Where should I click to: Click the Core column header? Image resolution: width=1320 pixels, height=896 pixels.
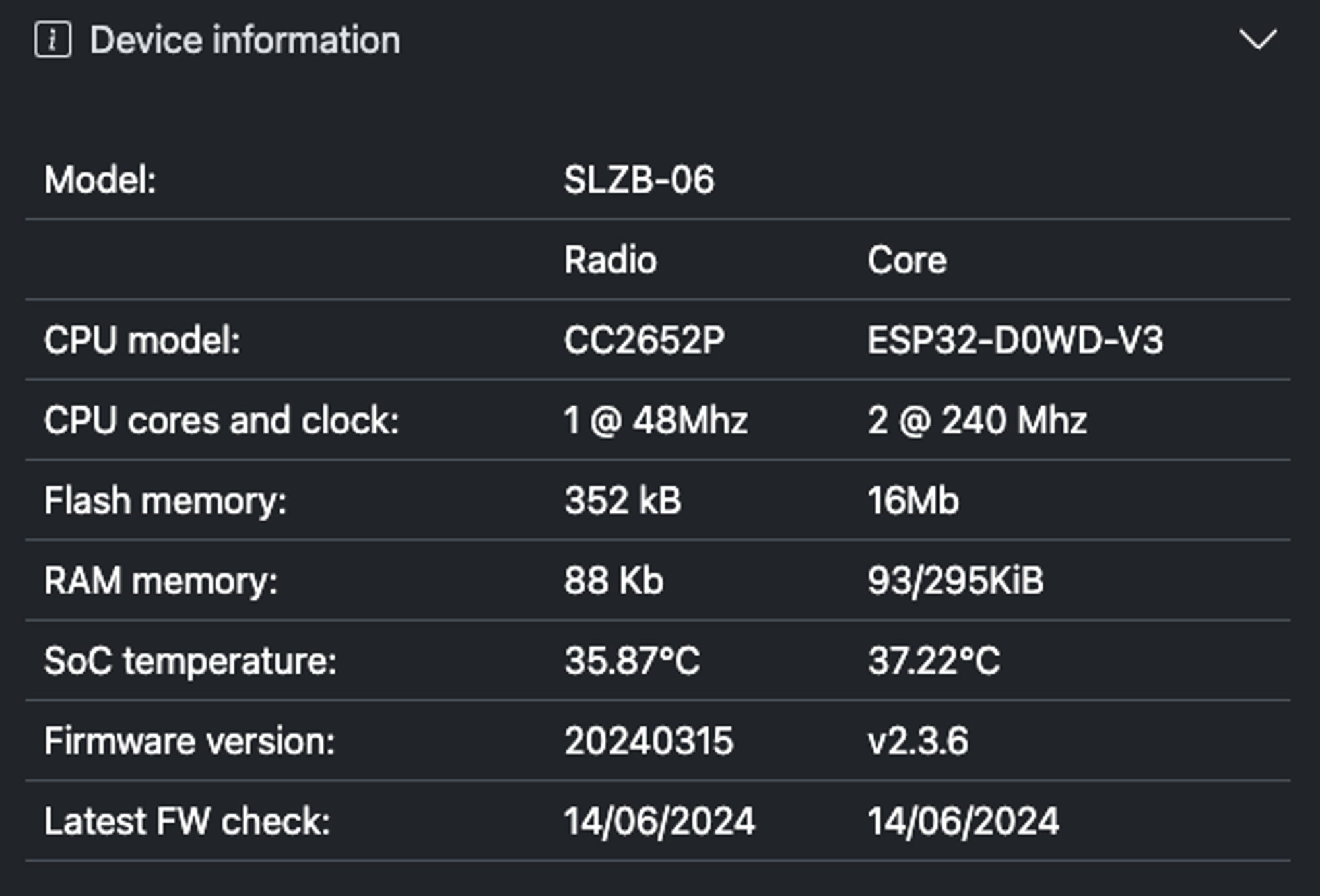[x=907, y=260]
